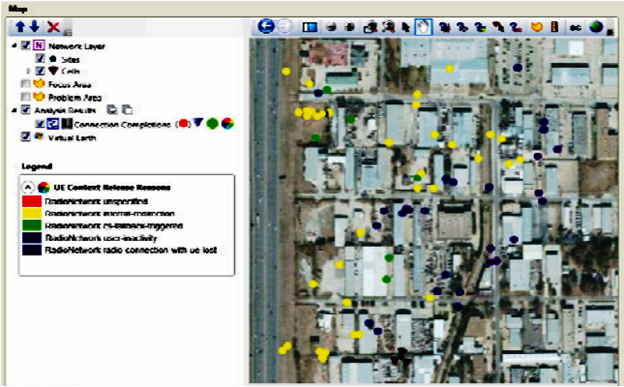The width and height of the screenshot is (624, 387).
Task: Toggle the Analysis Results checkbox
Action: click(x=26, y=110)
